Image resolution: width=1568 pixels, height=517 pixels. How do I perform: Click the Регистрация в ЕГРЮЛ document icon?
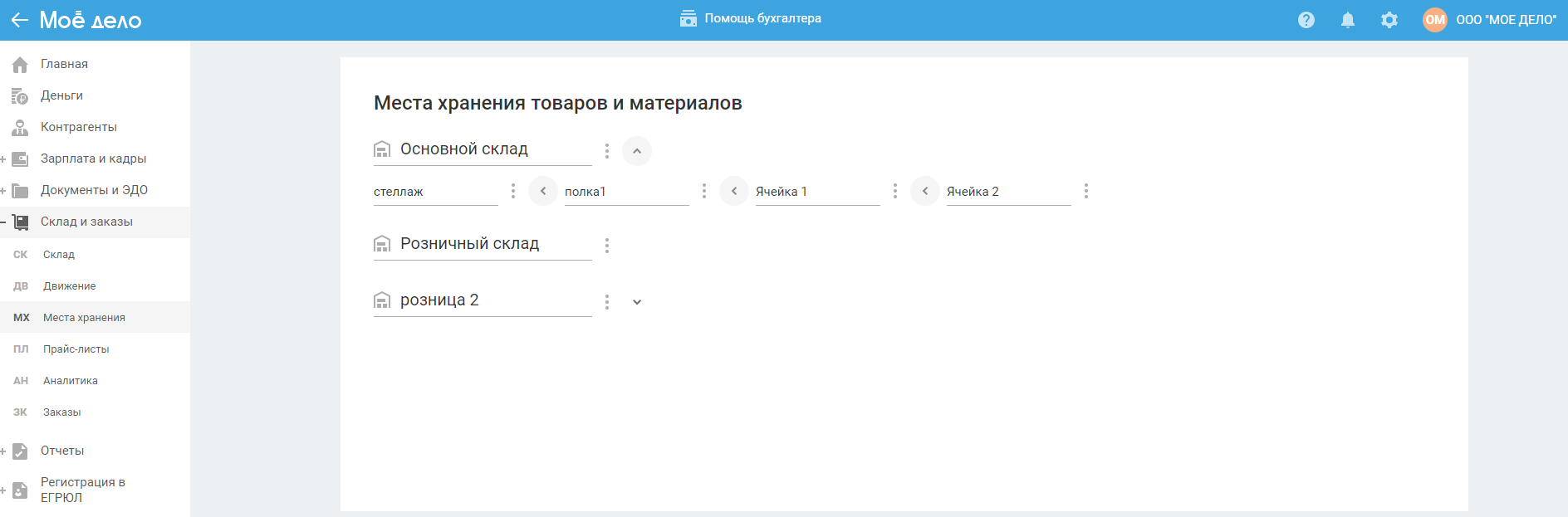20,490
